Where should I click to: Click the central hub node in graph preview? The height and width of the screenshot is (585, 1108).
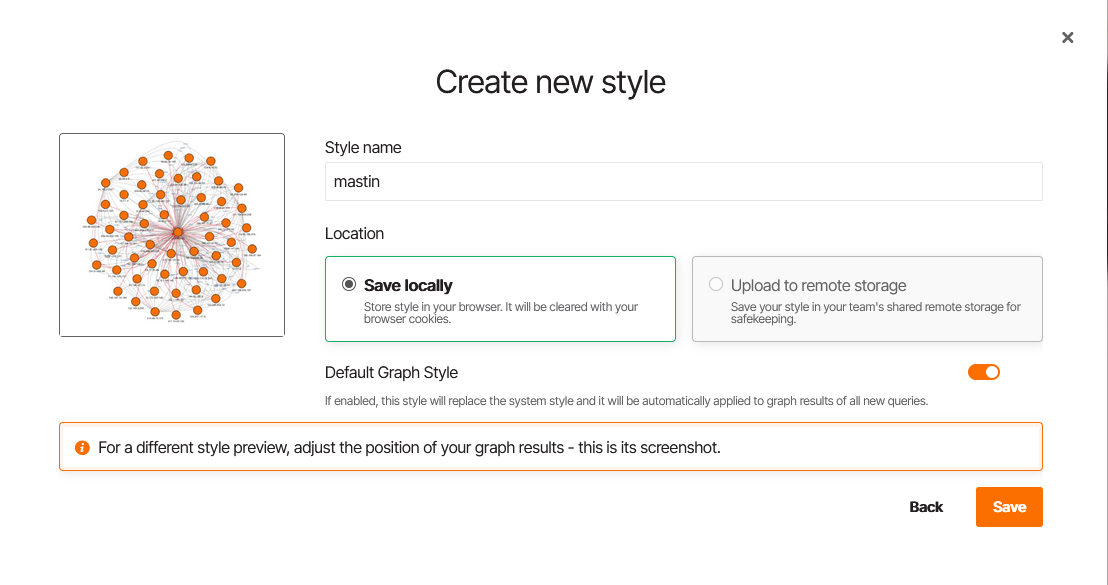(x=177, y=232)
